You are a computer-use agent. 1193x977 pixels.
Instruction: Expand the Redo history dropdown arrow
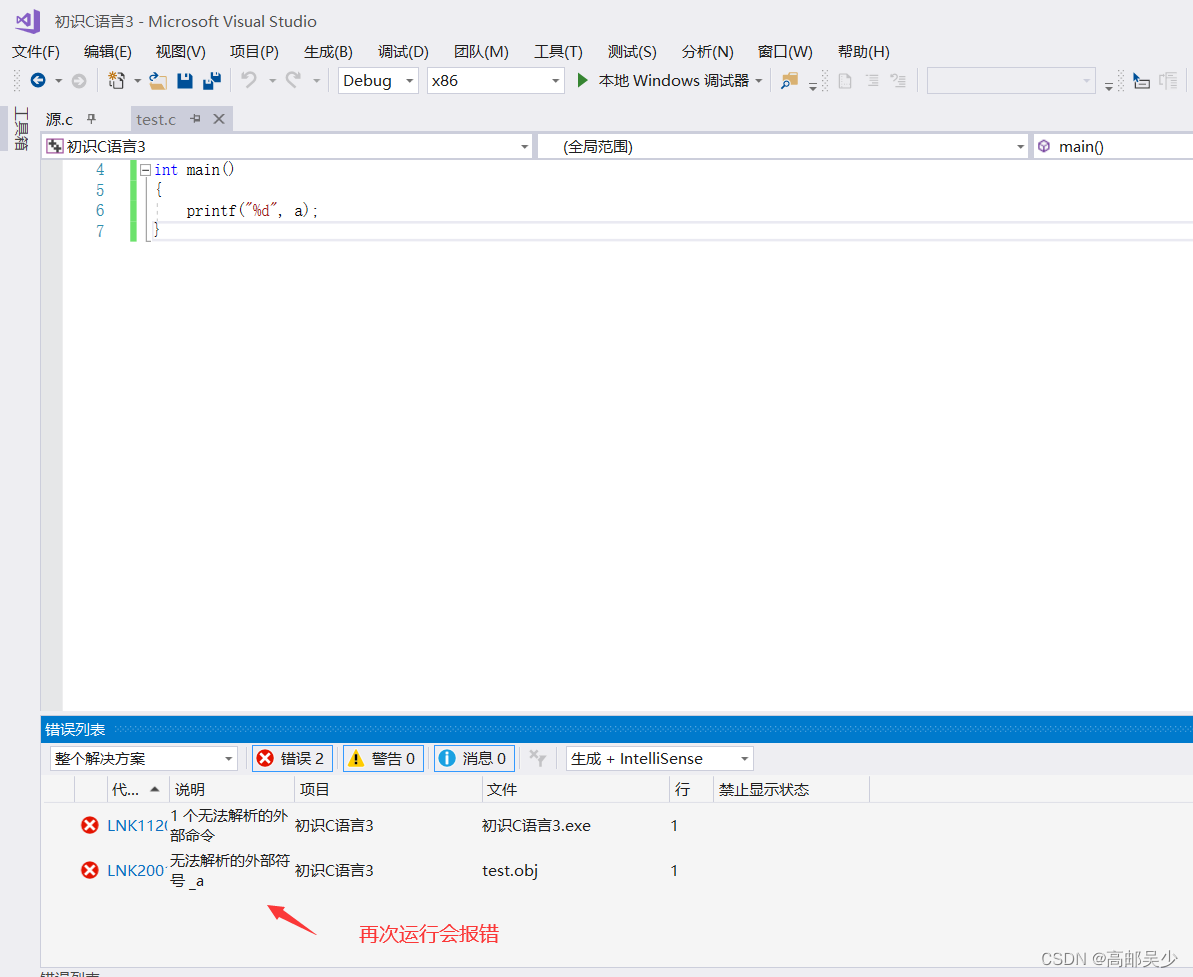(316, 80)
